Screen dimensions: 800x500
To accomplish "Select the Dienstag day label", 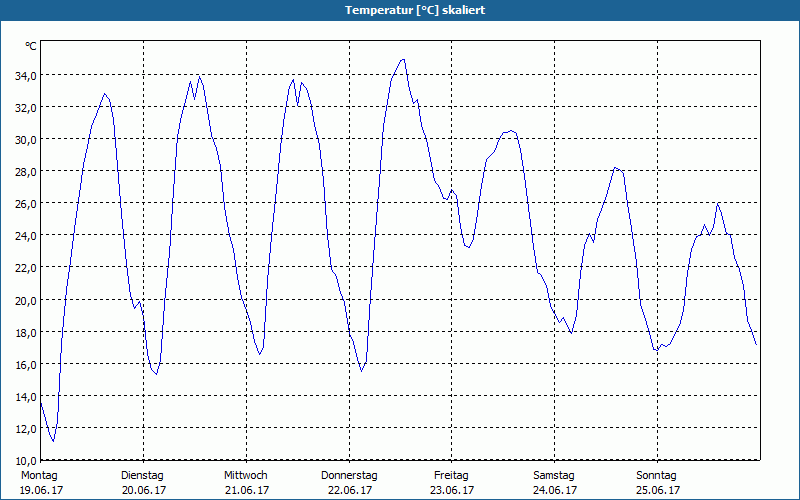I will point(142,476).
